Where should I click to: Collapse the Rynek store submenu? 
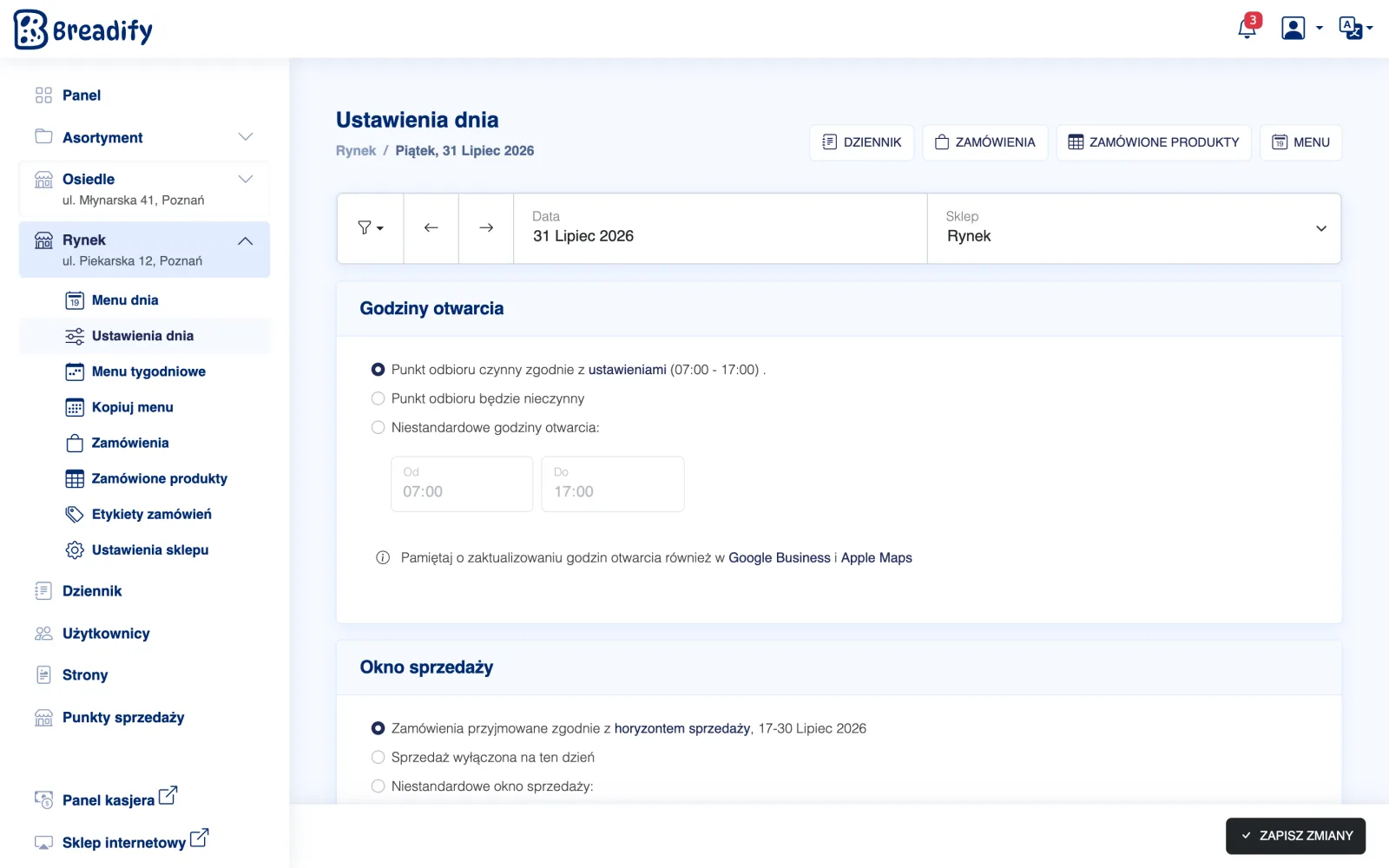click(246, 240)
